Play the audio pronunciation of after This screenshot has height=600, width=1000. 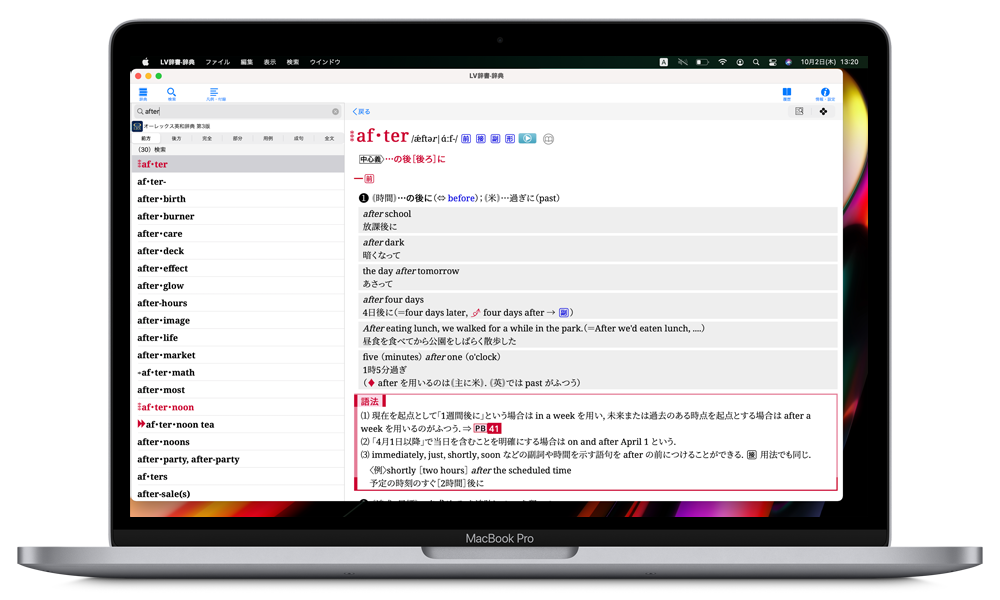click(527, 138)
